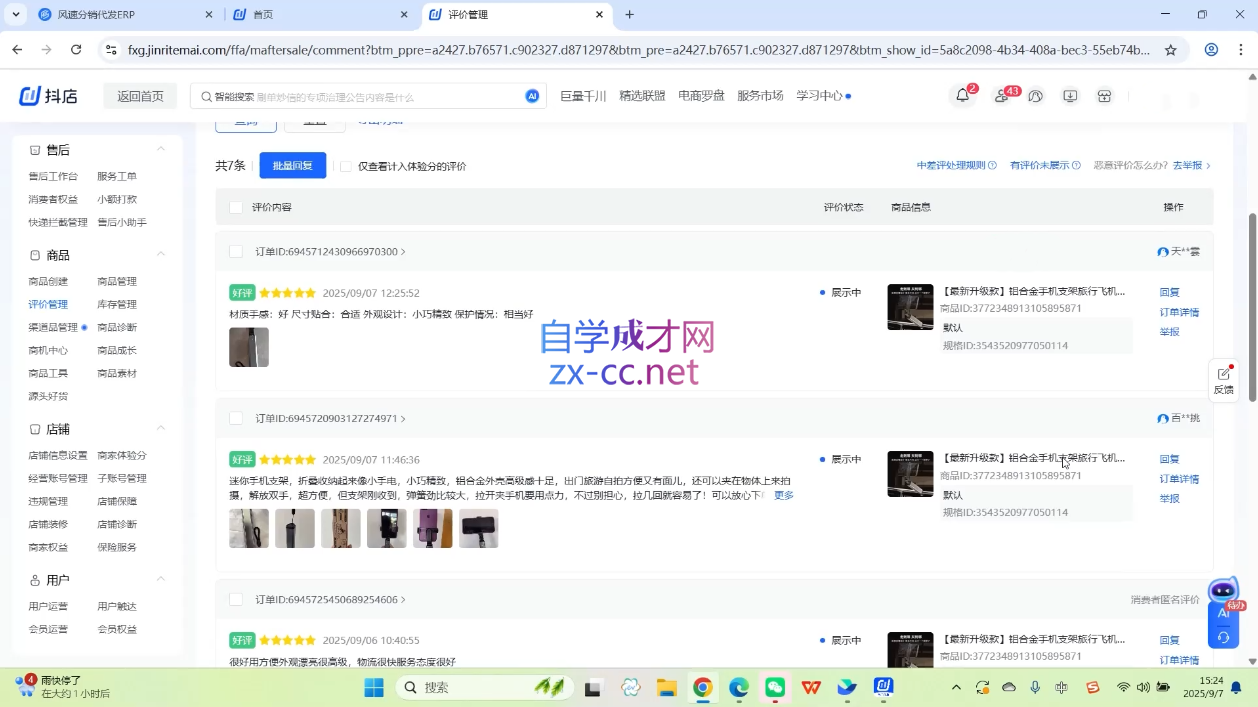Screen dimensions: 1258x707
Task: Expand the second review with 更多 link
Action: (x=784, y=495)
